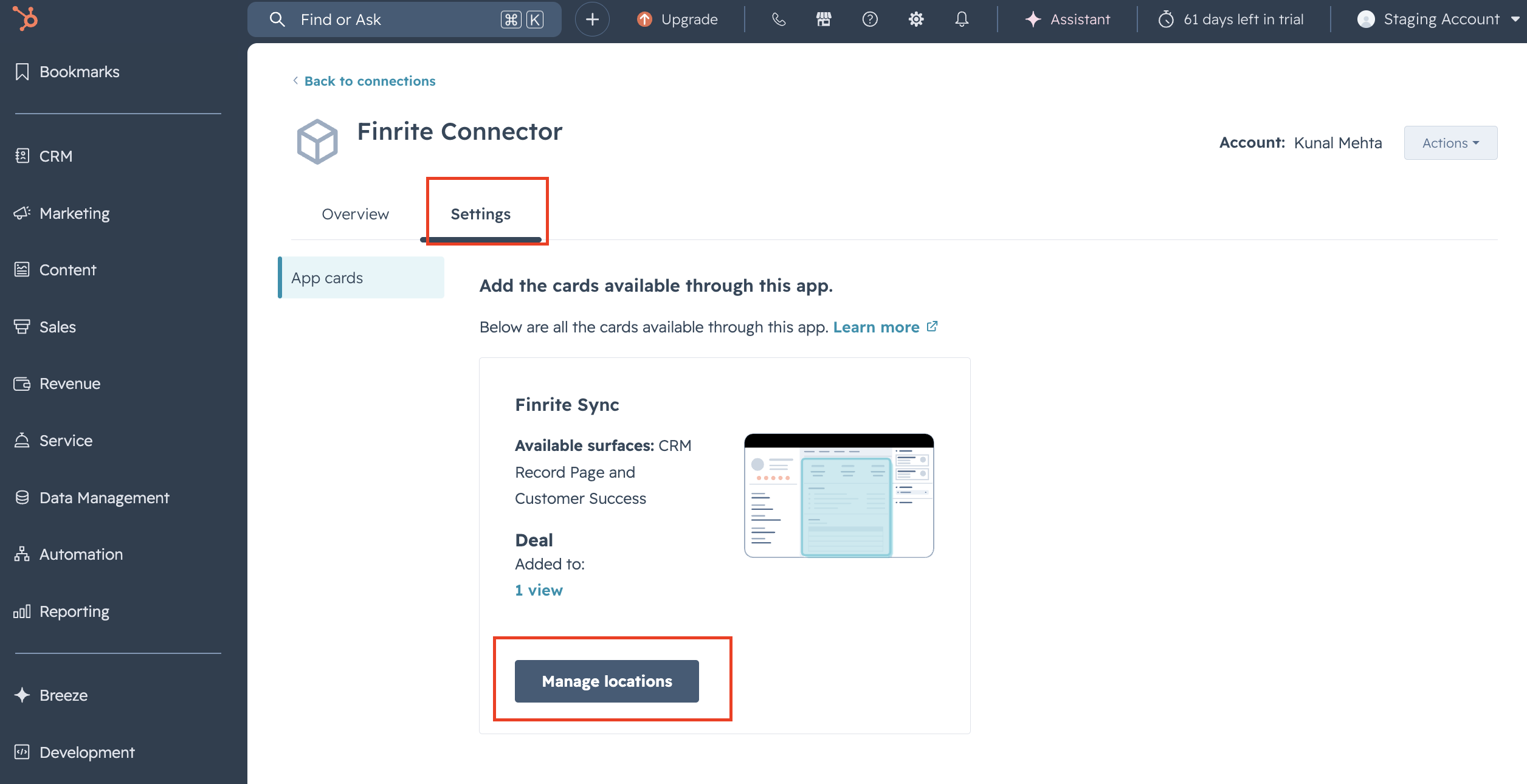1527x784 pixels.
Task: Open the phone calling icon
Action: click(779, 19)
